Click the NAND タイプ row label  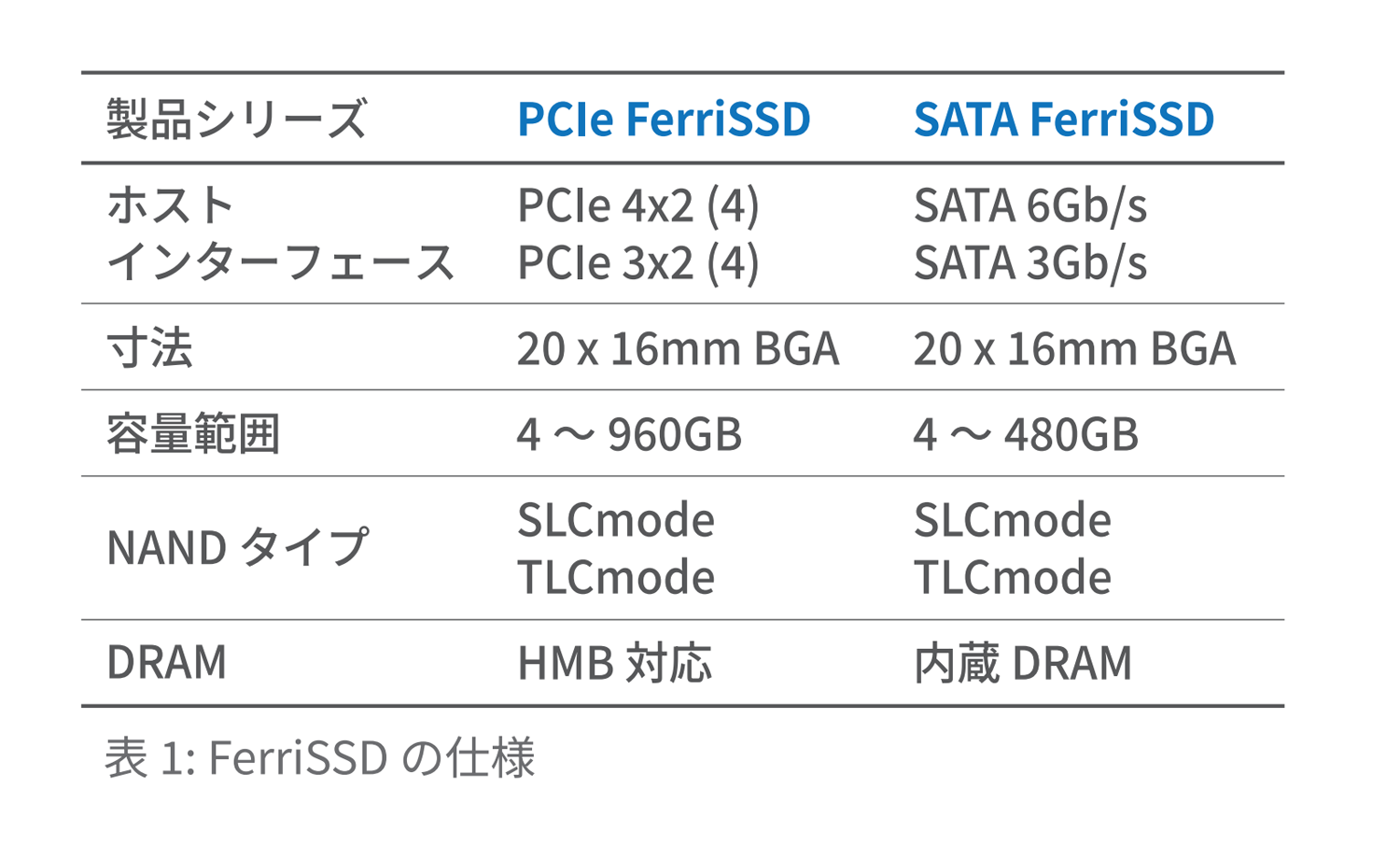[237, 547]
